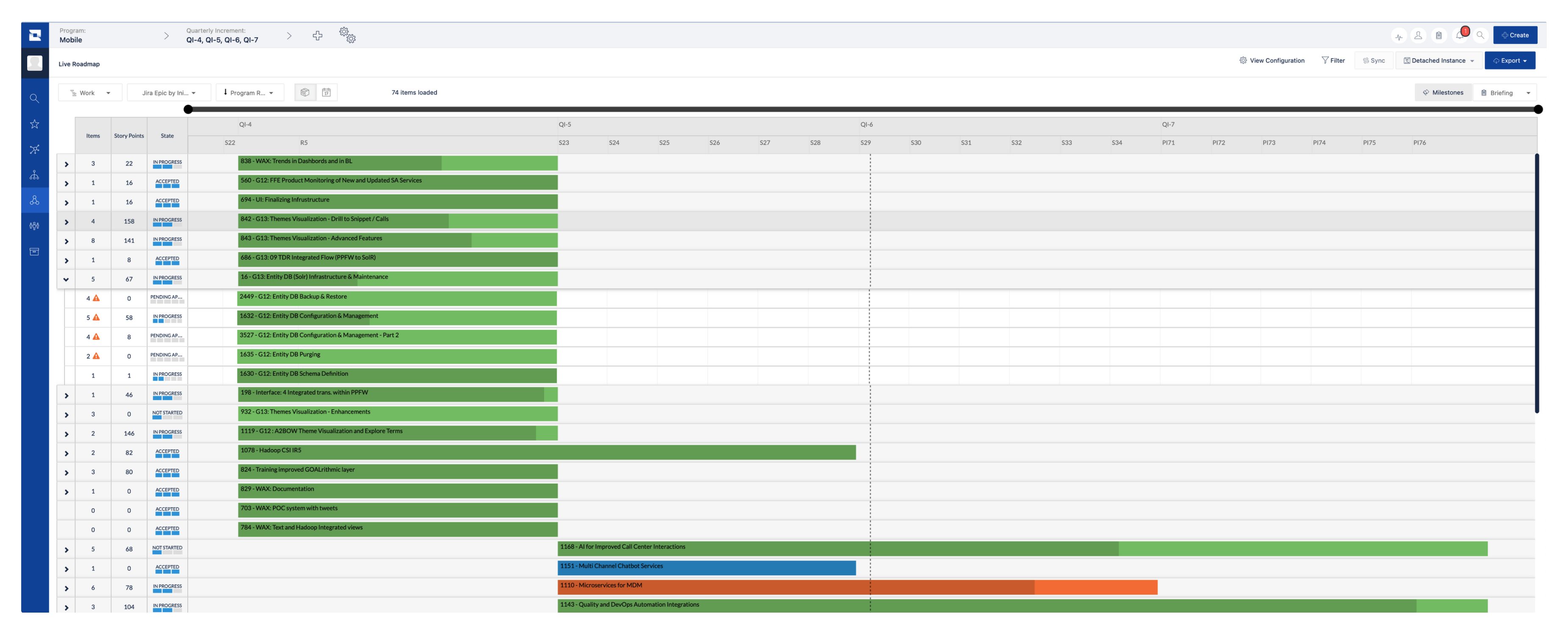The height and width of the screenshot is (641, 1568).
Task: Expand Program Mobile selector chevron
Action: [166, 36]
